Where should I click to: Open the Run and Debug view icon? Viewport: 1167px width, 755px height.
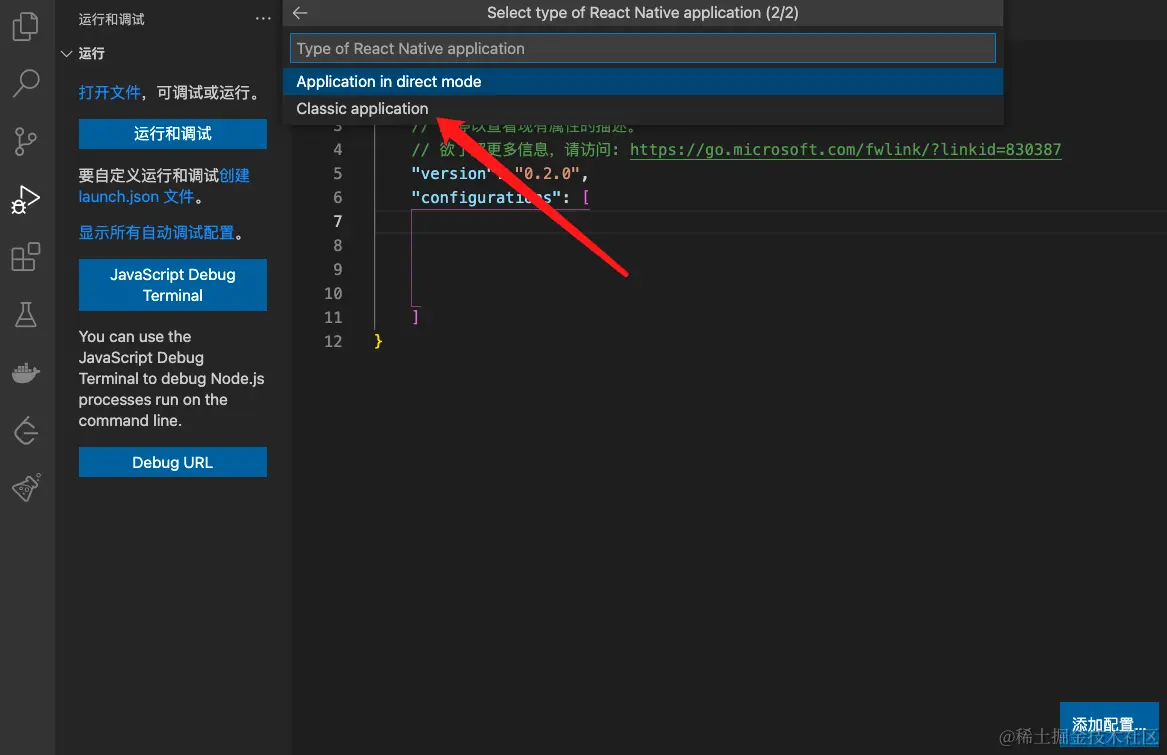coord(26,200)
